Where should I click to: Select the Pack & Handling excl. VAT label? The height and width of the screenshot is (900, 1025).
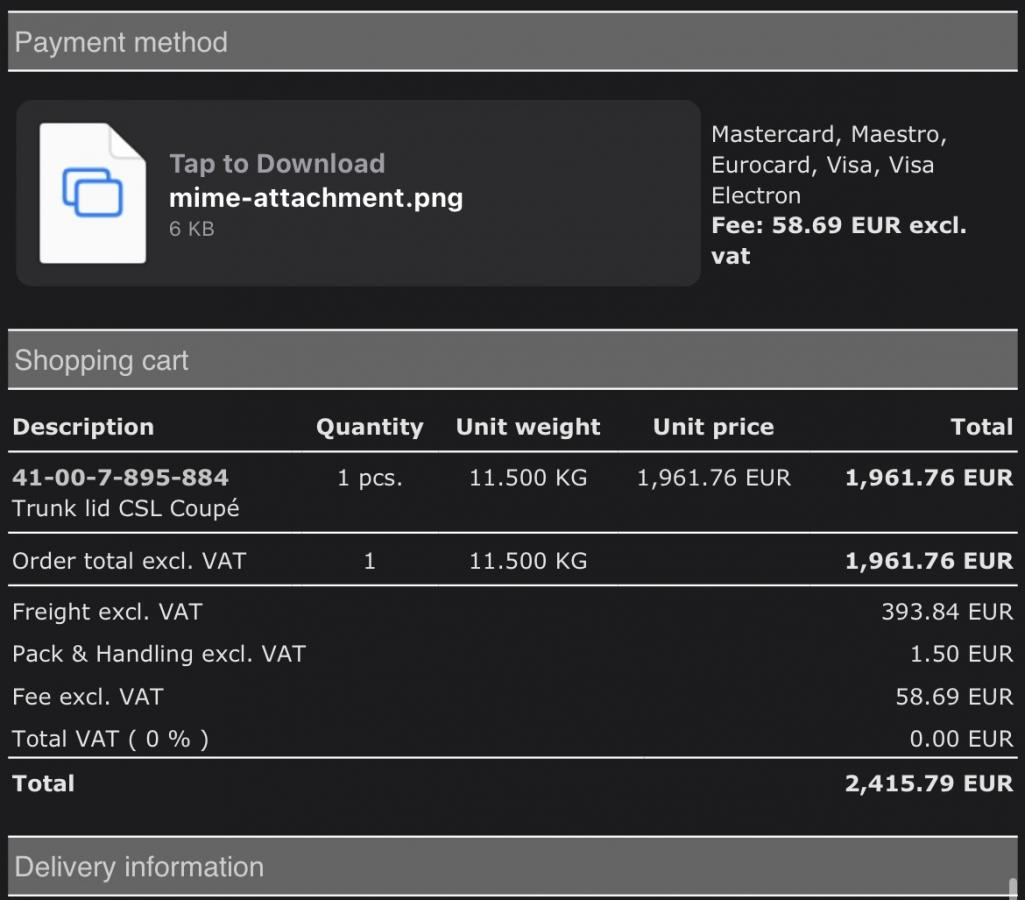(x=158, y=654)
